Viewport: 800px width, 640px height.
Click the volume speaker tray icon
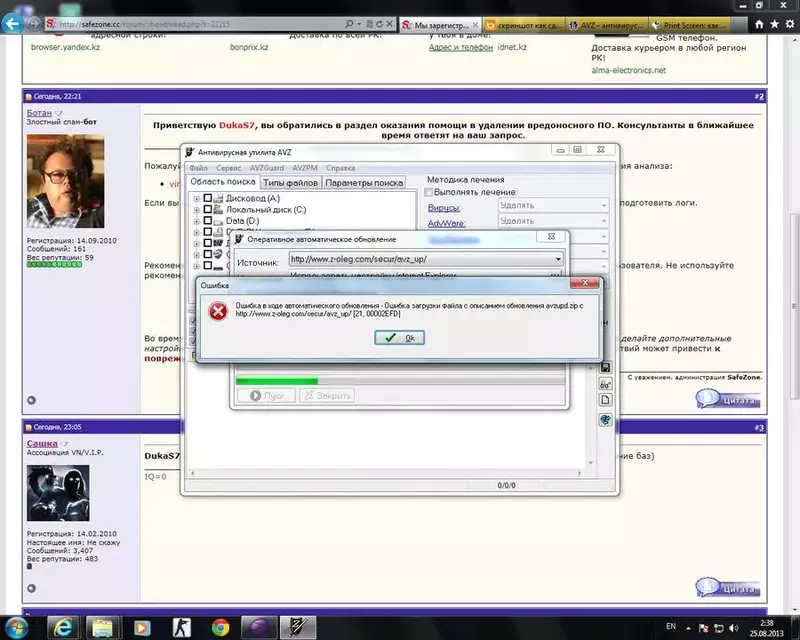pos(733,628)
